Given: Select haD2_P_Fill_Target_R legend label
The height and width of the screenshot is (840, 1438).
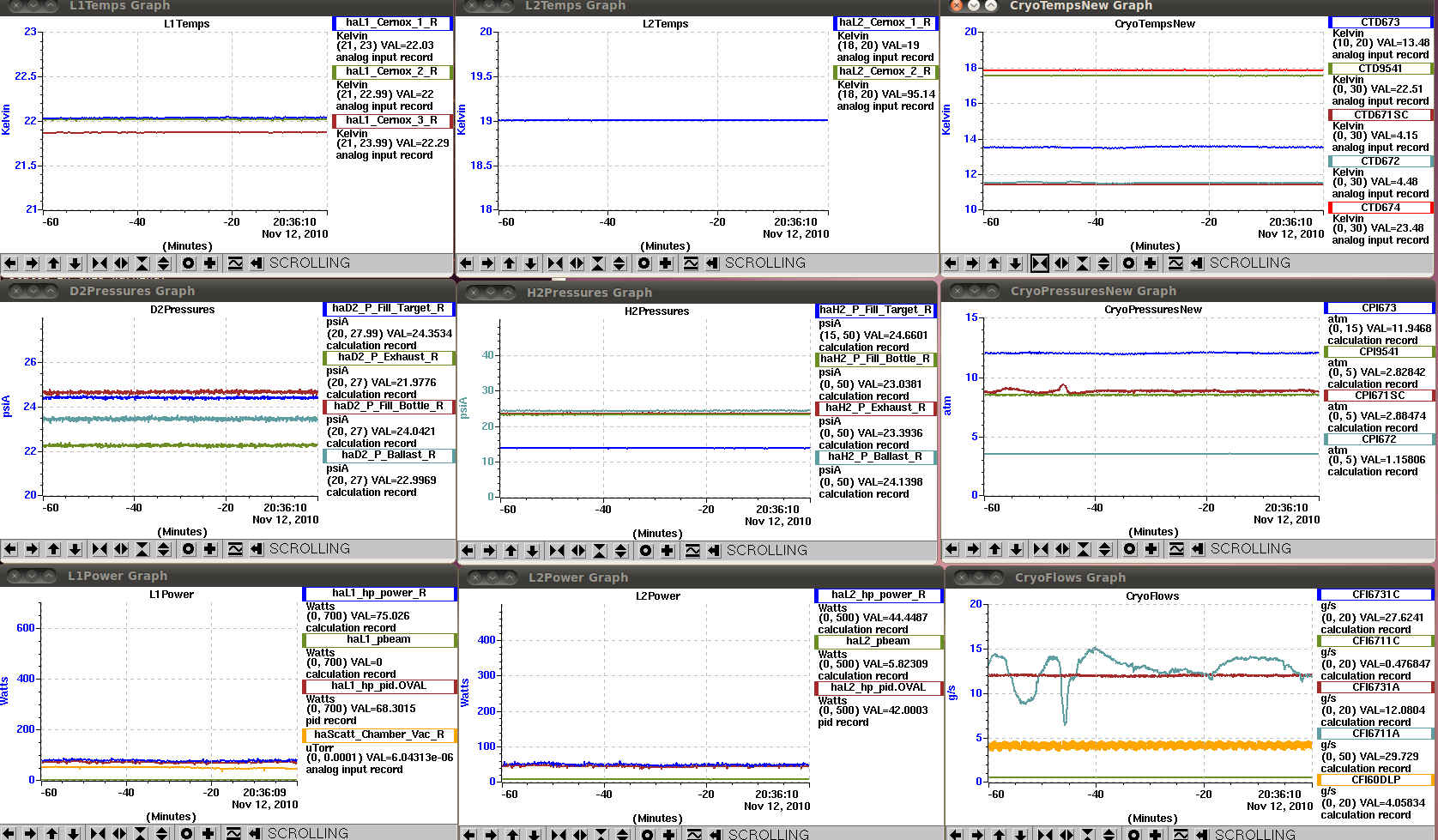Looking at the screenshot, I should [389, 309].
